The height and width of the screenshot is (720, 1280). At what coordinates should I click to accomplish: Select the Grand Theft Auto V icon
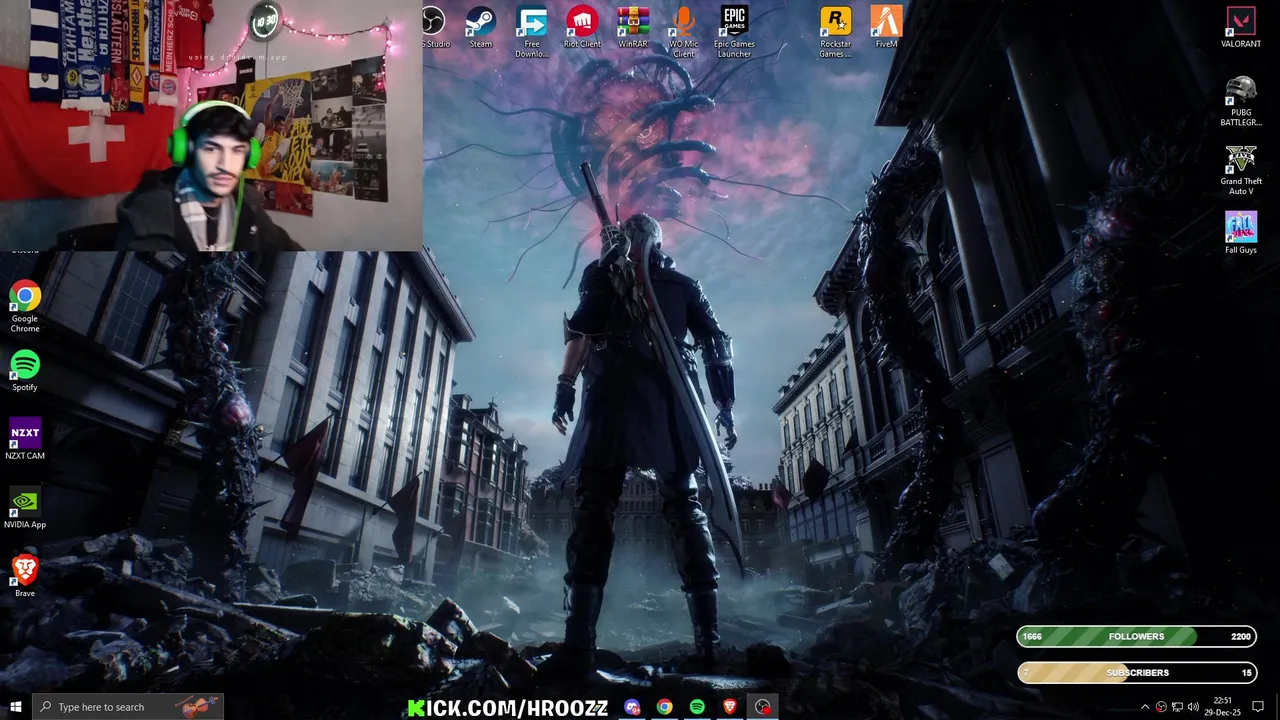tap(1241, 170)
